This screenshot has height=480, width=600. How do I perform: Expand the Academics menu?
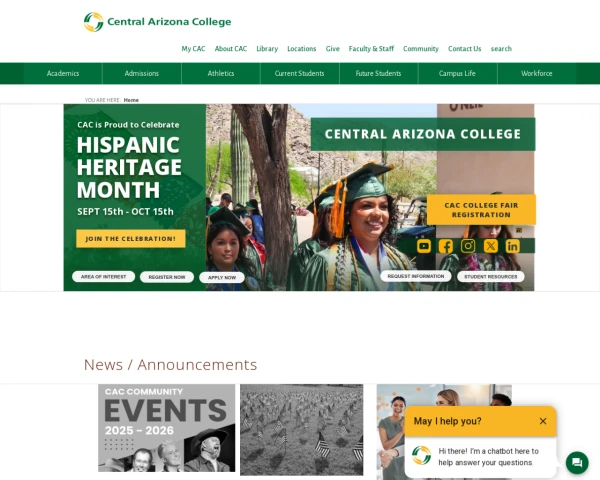[x=63, y=73]
